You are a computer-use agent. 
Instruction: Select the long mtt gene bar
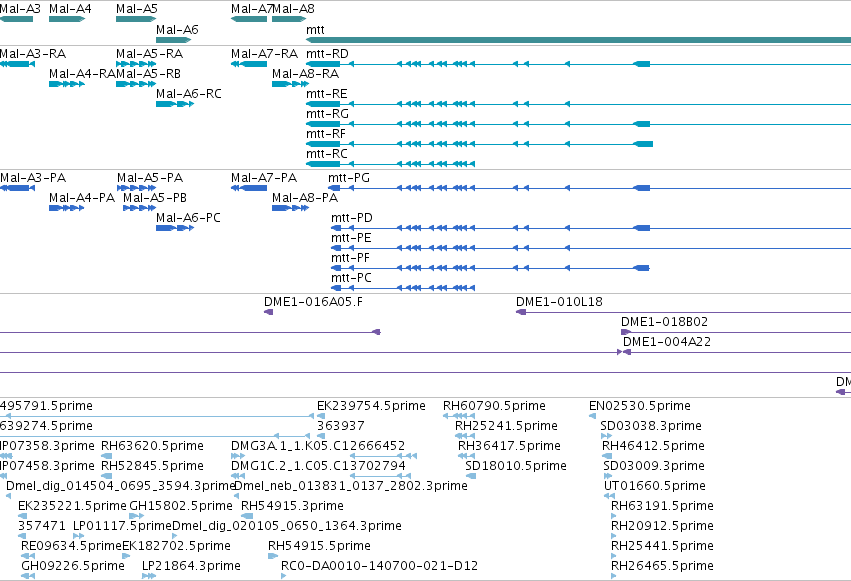pos(579,40)
